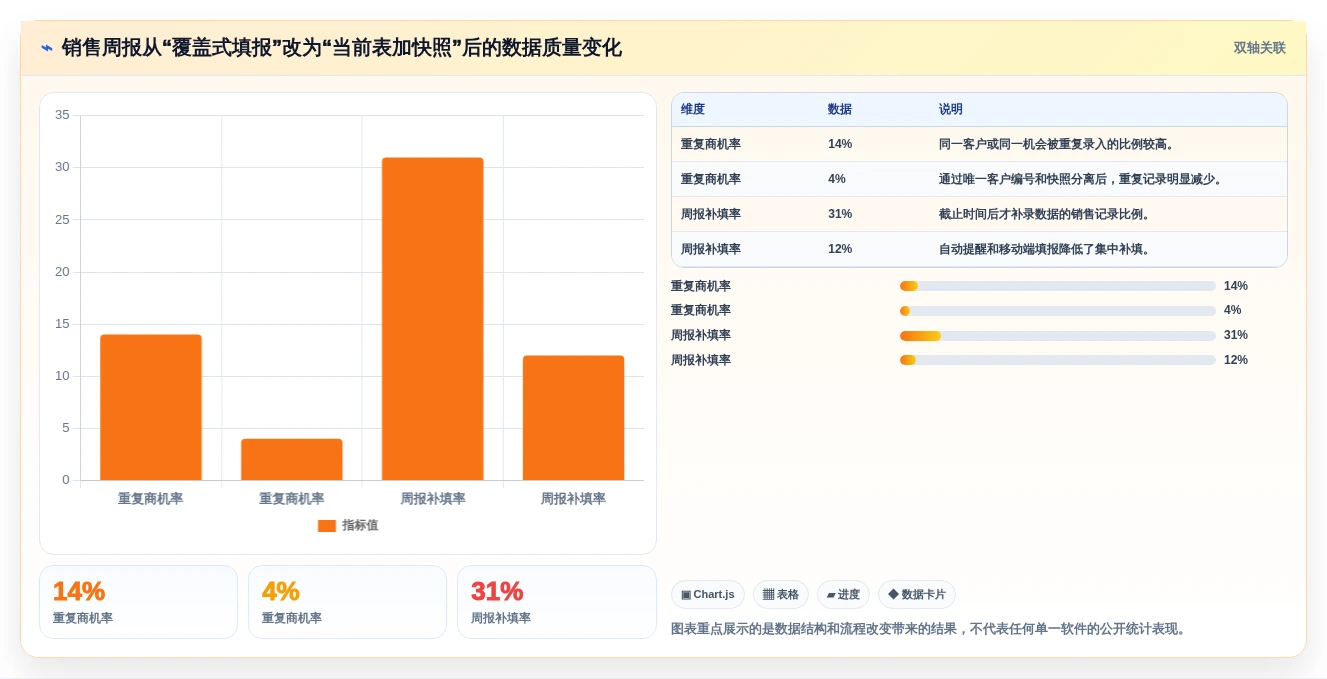Click the chart bar valued 12
The height and width of the screenshot is (679, 1327).
(x=573, y=418)
